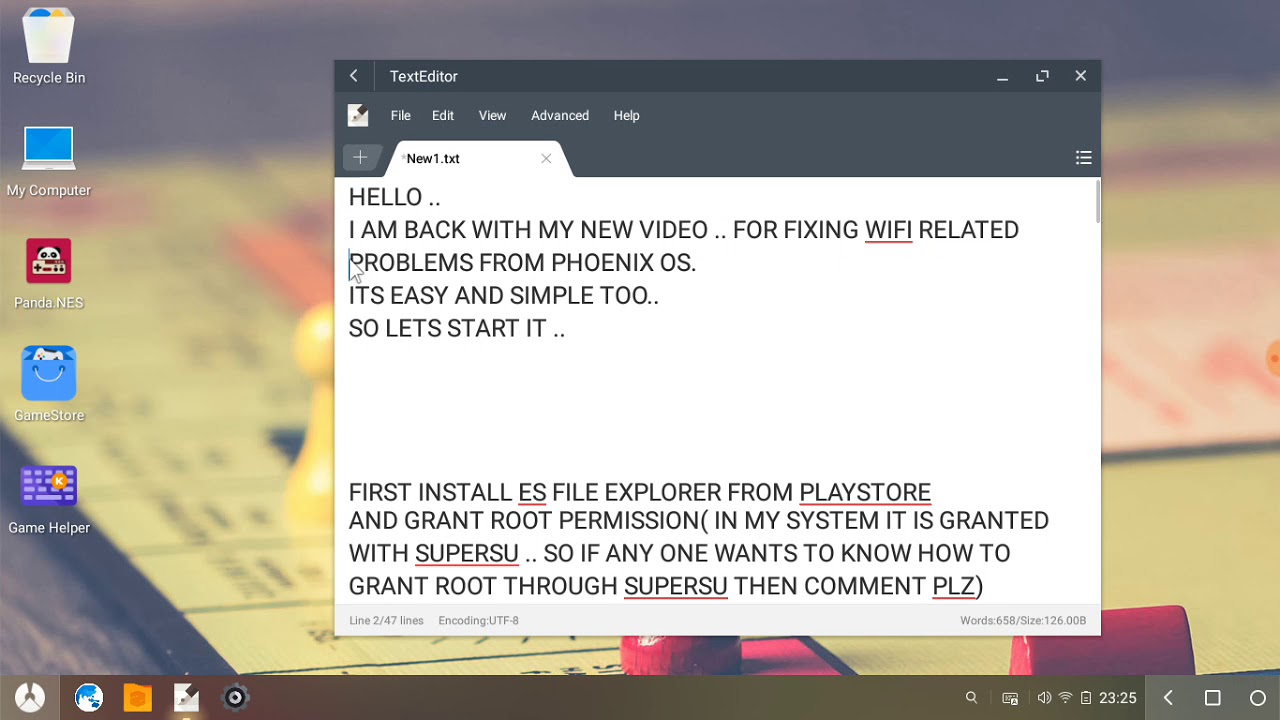This screenshot has height=720, width=1280.
Task: Launch the browser from taskbar
Action: 89,698
